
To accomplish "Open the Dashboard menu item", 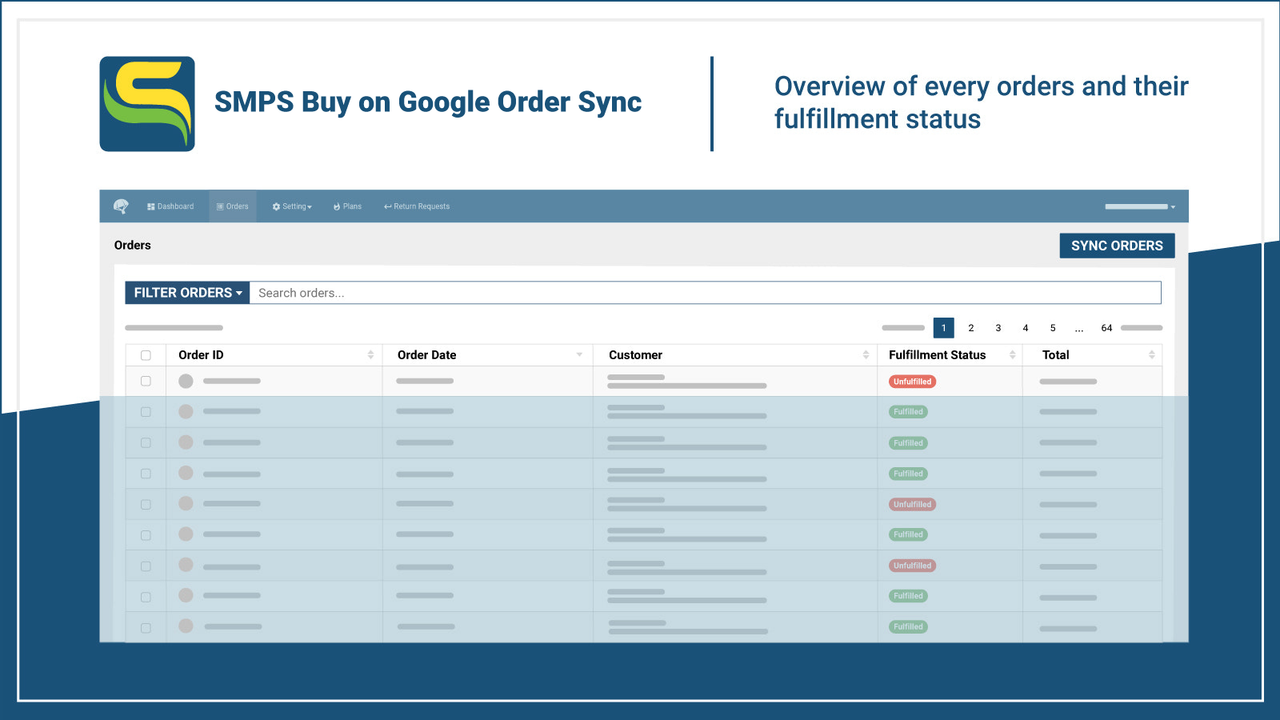I will click(170, 206).
